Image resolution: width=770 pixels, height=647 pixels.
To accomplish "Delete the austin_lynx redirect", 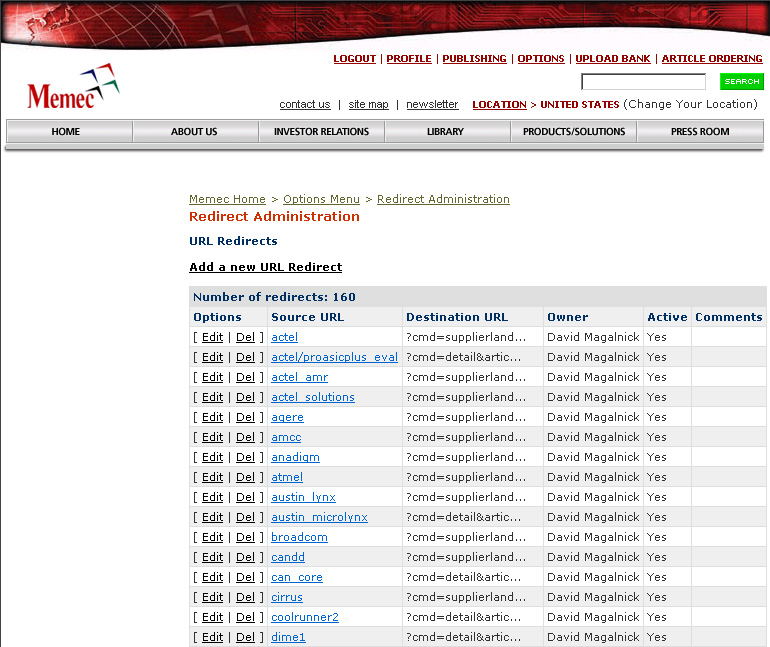I will click(x=245, y=497).
